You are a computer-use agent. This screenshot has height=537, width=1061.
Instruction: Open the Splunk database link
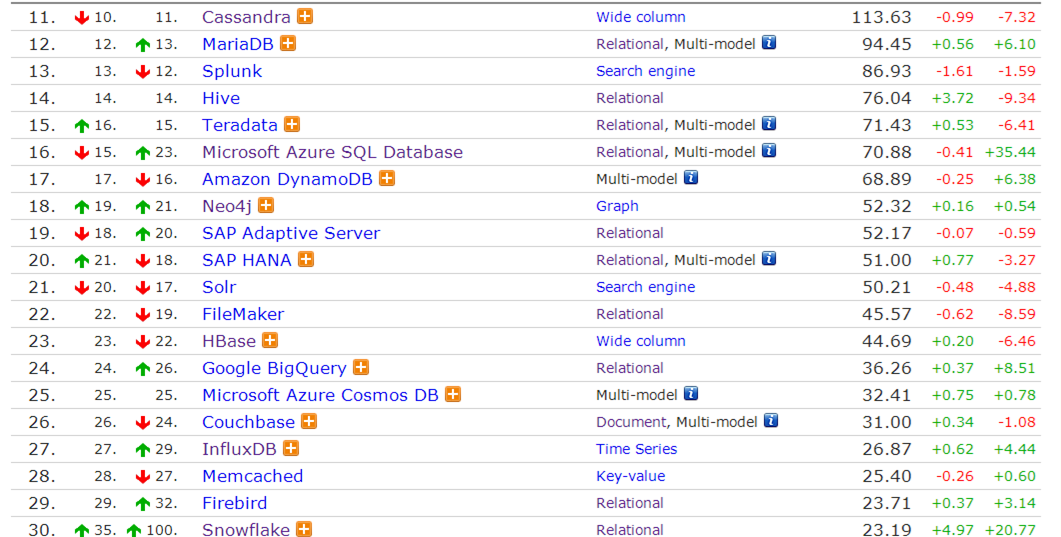[x=232, y=71]
